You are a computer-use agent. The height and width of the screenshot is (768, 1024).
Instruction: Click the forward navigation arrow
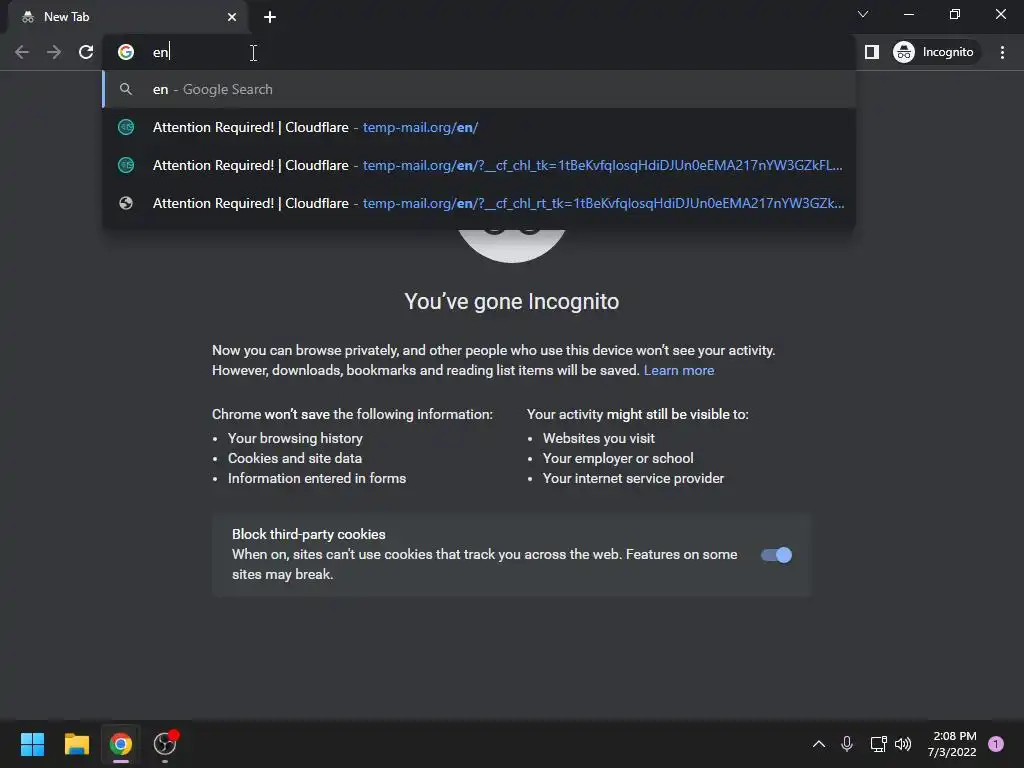pyautogui.click(x=54, y=52)
